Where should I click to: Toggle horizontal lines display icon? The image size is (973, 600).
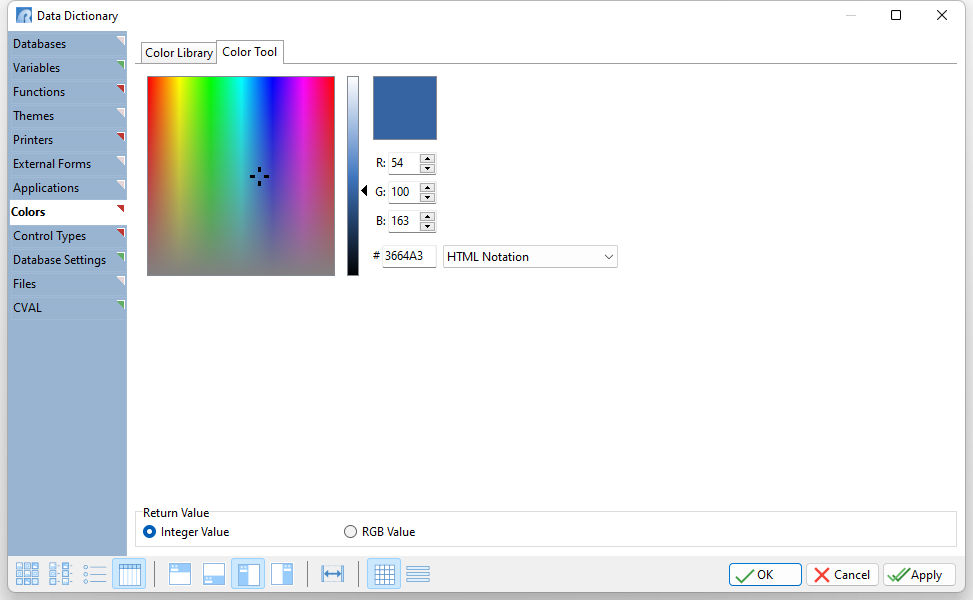[x=418, y=573]
